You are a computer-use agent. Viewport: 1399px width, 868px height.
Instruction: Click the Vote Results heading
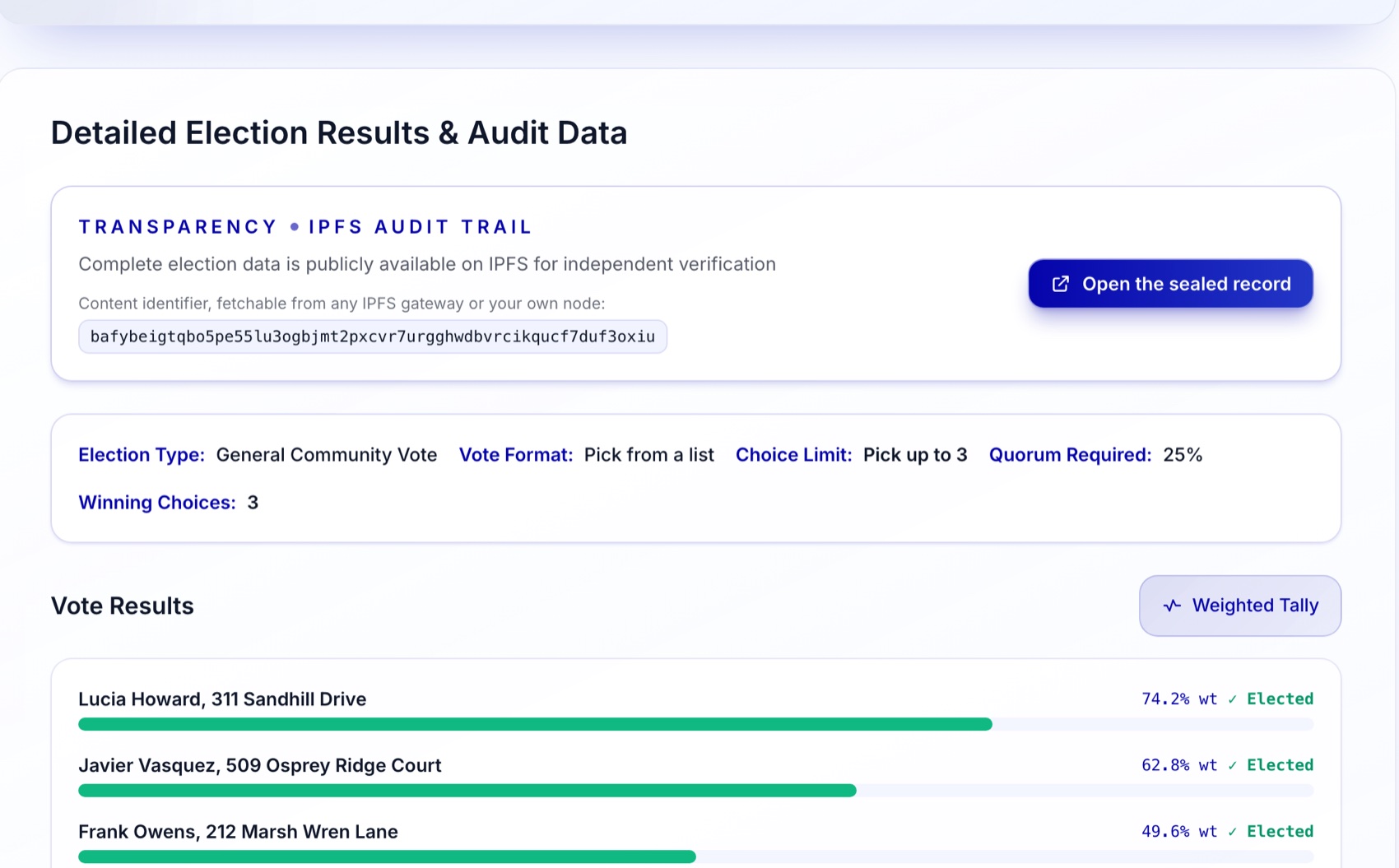123,606
